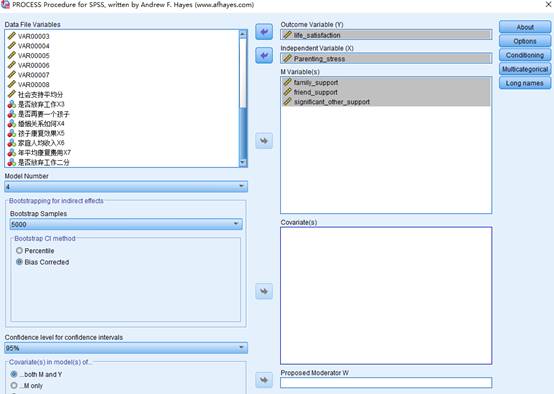Click the arrow button beside Independent Variable

(x=264, y=55)
